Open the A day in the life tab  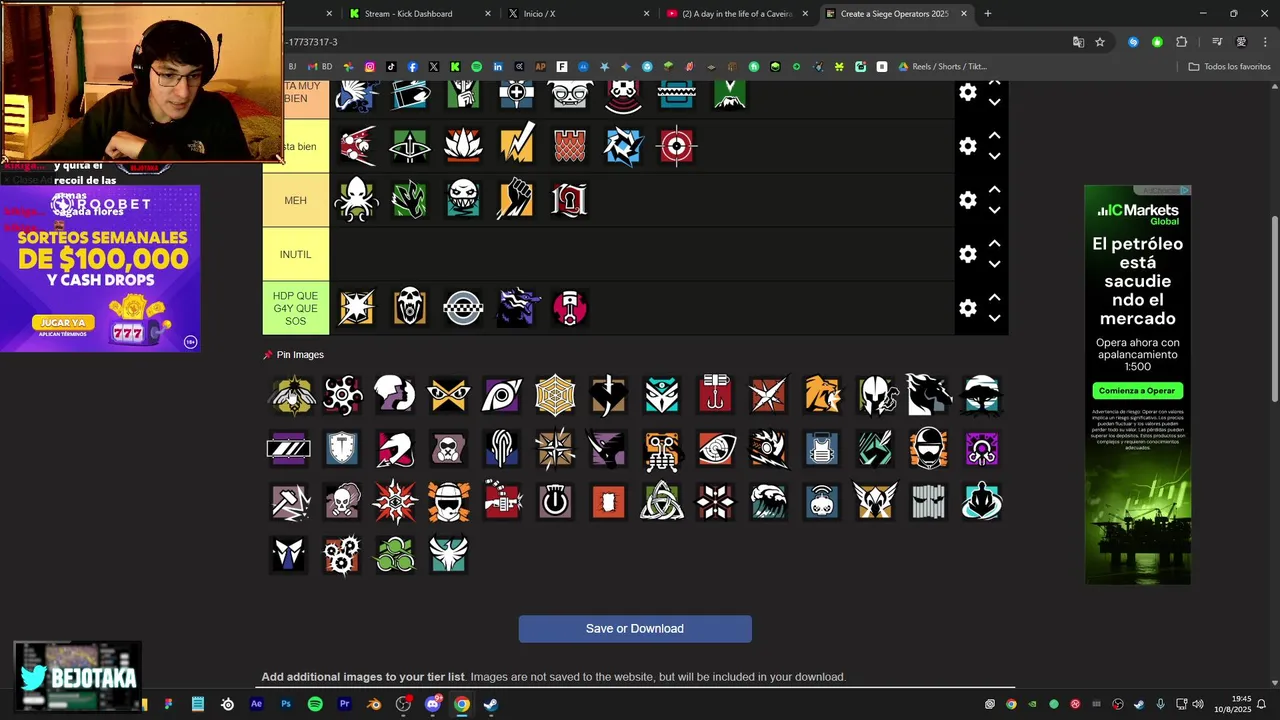(x=734, y=14)
